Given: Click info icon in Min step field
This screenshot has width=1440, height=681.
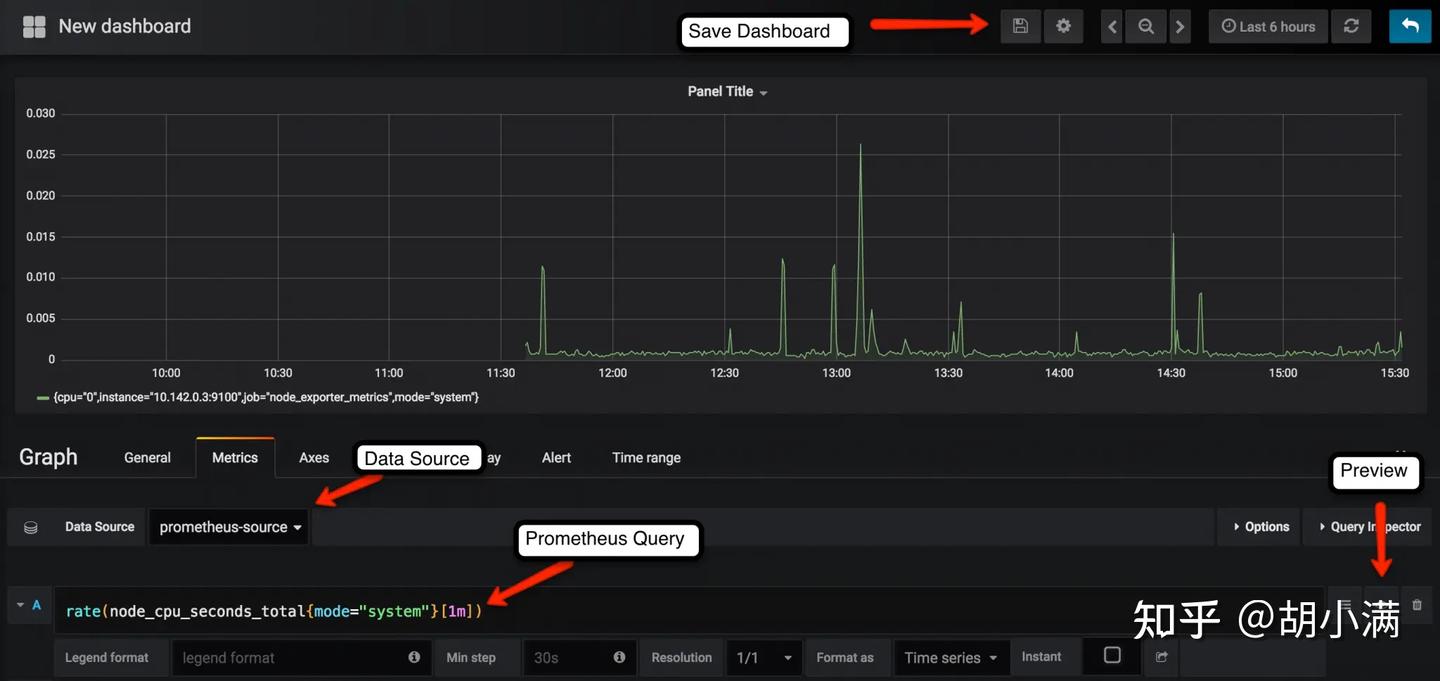Looking at the screenshot, I should [x=619, y=657].
